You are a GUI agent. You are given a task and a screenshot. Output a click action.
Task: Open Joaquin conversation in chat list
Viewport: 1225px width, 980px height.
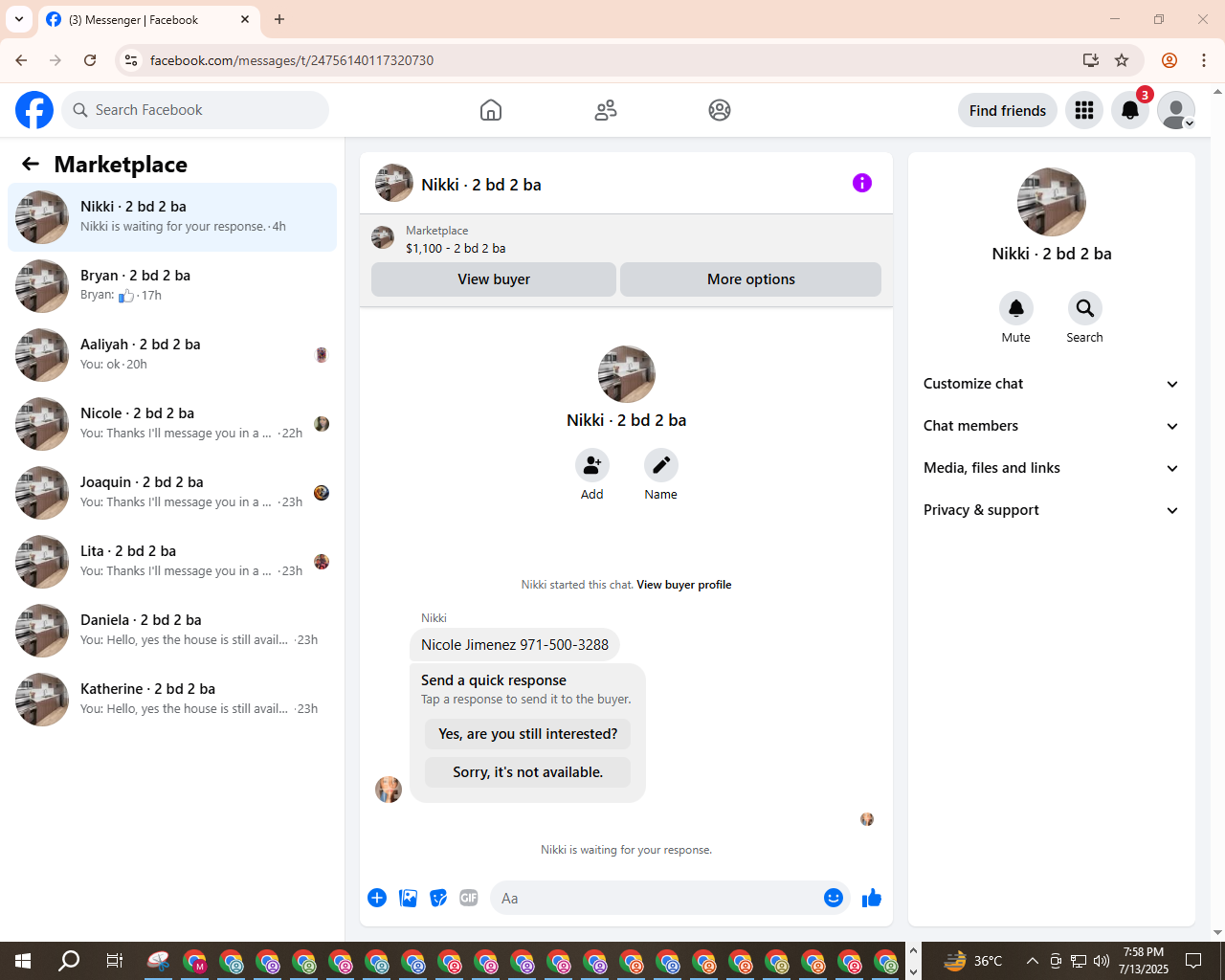coord(172,493)
